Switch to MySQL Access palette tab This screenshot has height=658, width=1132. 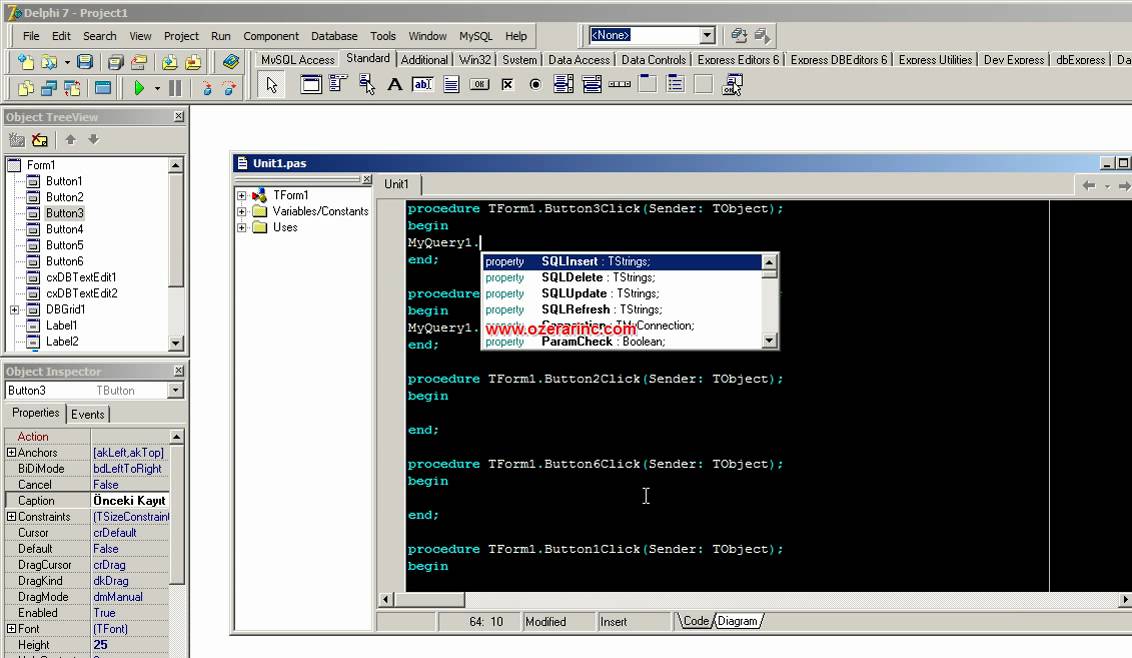tap(297, 60)
